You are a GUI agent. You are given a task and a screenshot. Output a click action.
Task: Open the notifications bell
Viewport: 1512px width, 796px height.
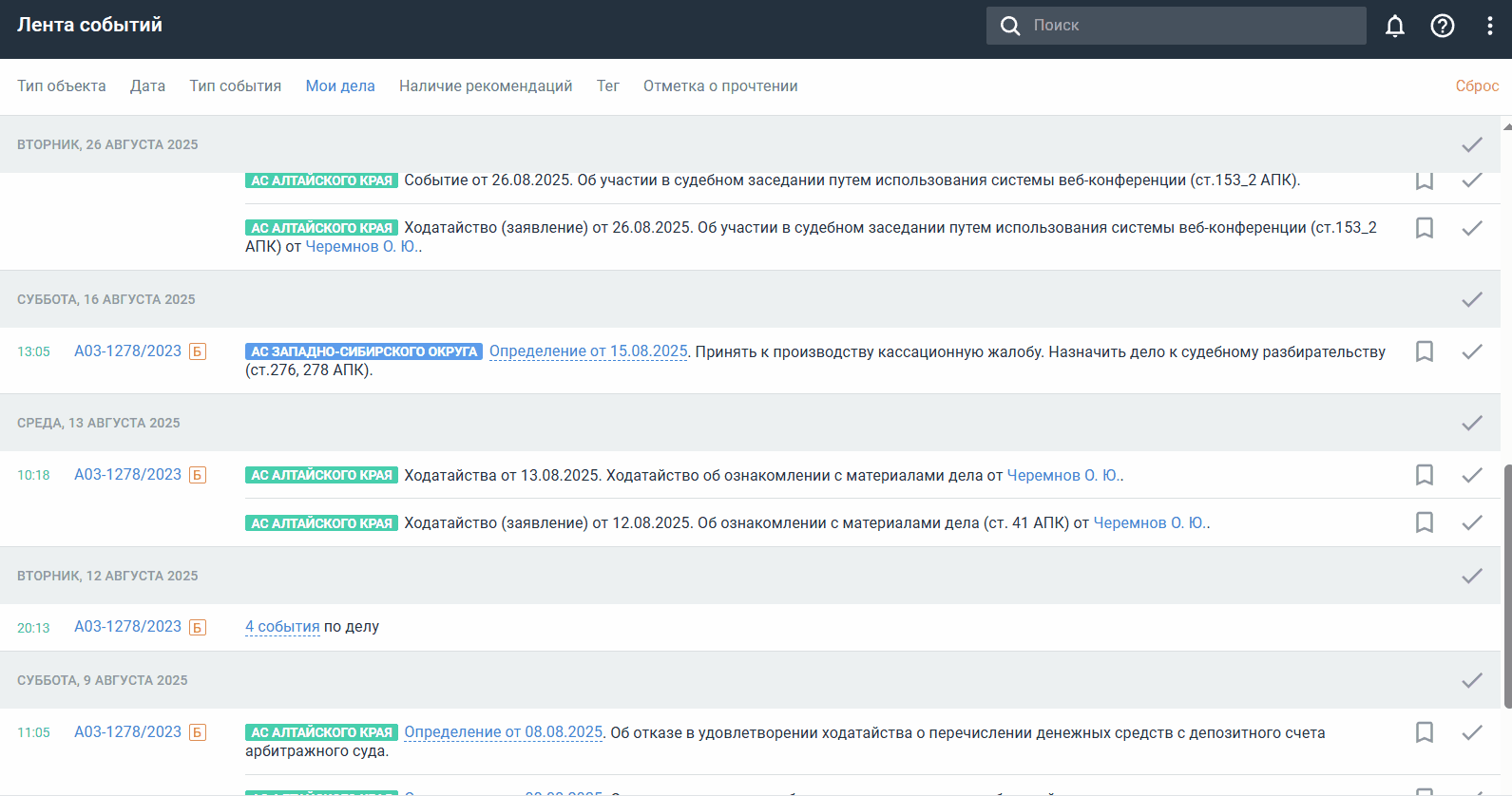click(1394, 26)
